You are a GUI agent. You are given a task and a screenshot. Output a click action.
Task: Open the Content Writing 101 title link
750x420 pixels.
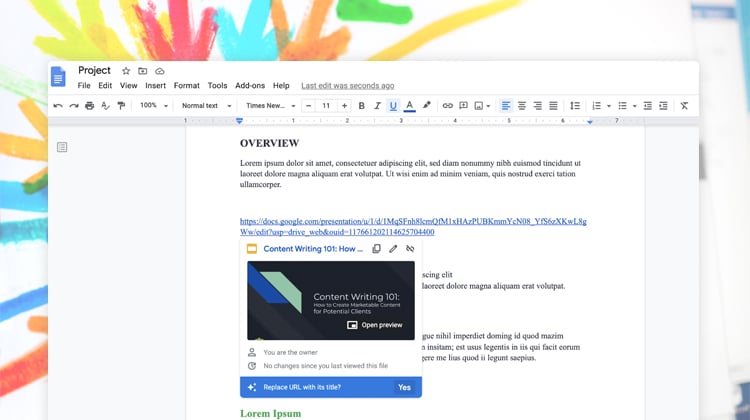[313, 249]
